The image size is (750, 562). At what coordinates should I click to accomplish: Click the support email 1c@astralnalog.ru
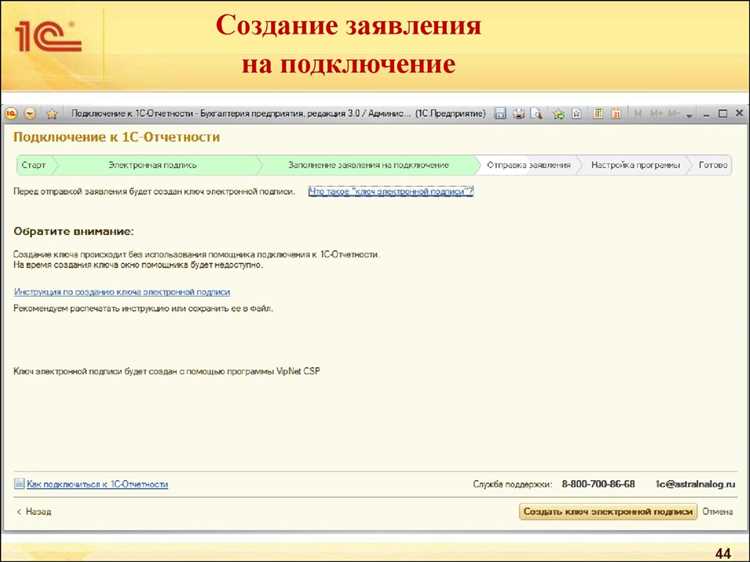point(695,484)
